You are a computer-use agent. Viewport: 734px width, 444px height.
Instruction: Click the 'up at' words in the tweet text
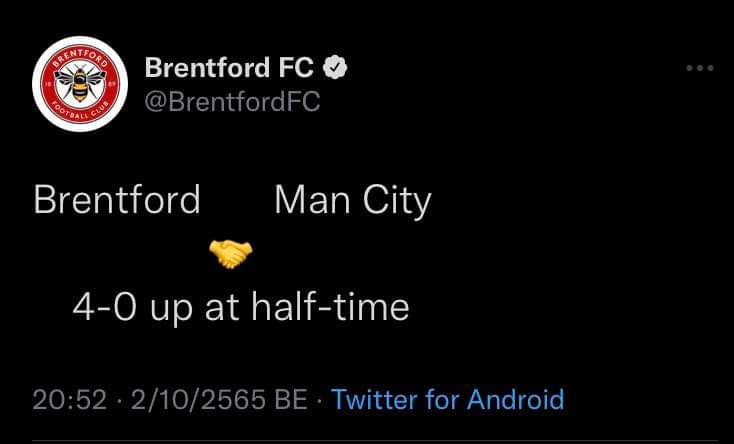pos(196,310)
